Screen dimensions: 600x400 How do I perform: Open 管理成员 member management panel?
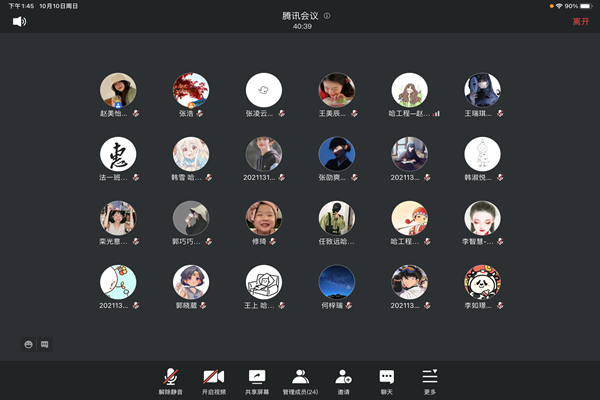(300, 379)
